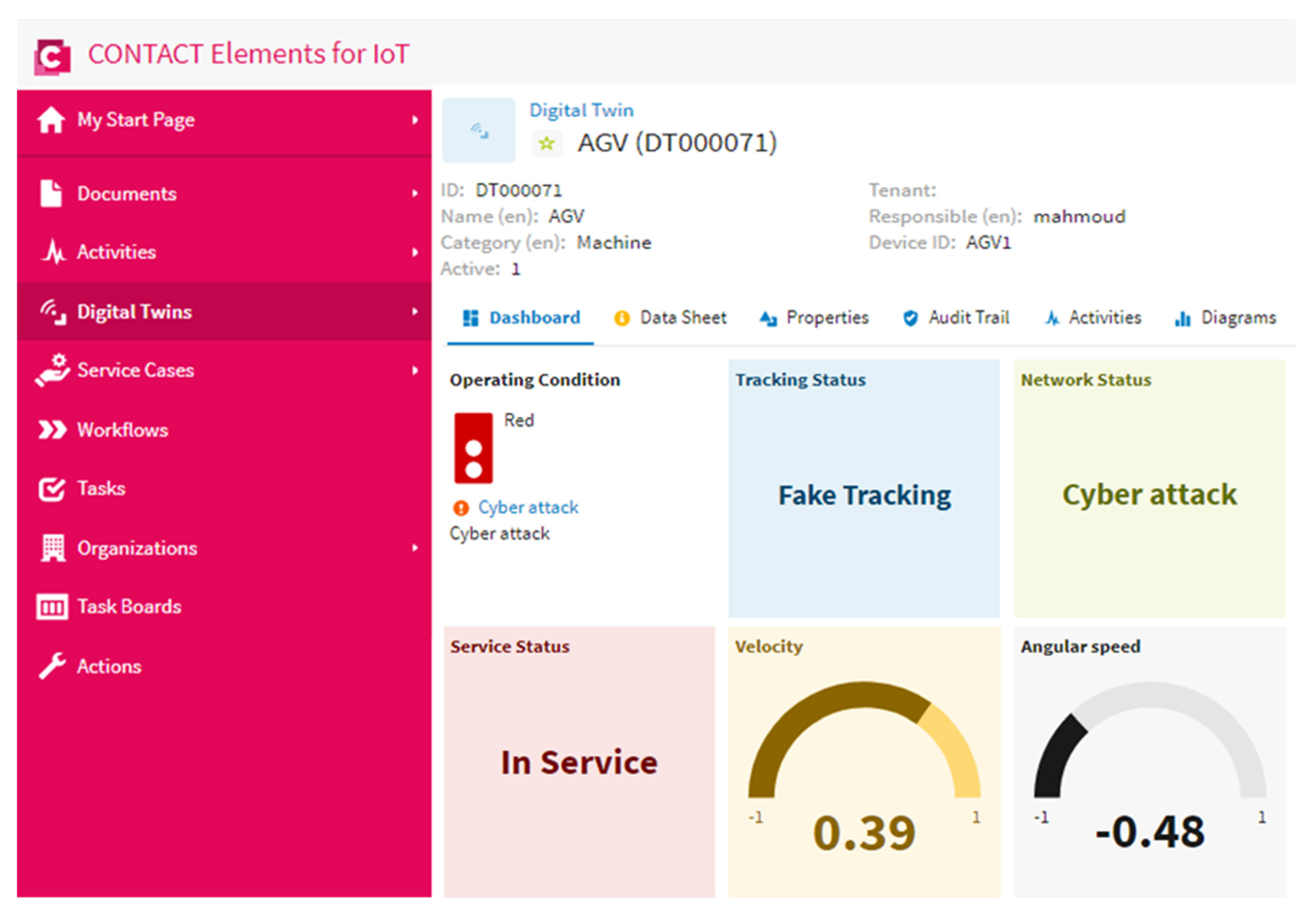Image resolution: width=1316 pixels, height=910 pixels.
Task: Click the Digital Twin thumbnail icon
Action: 479,131
